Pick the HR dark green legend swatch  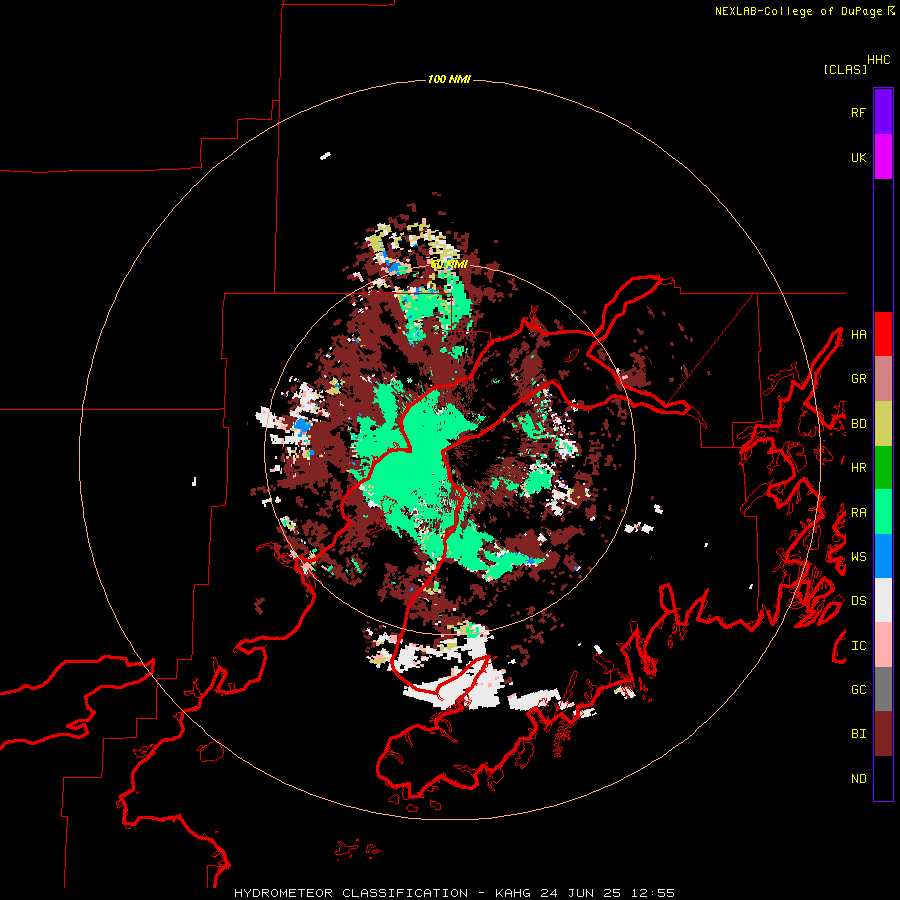pos(883,468)
